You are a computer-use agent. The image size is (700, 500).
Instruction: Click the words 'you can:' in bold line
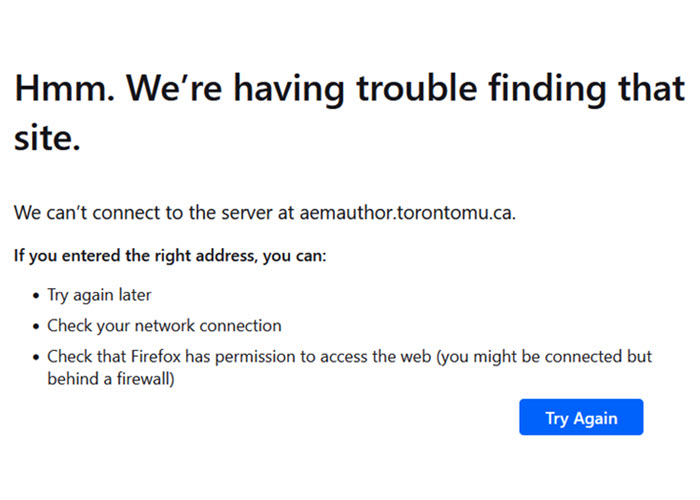[x=294, y=256]
